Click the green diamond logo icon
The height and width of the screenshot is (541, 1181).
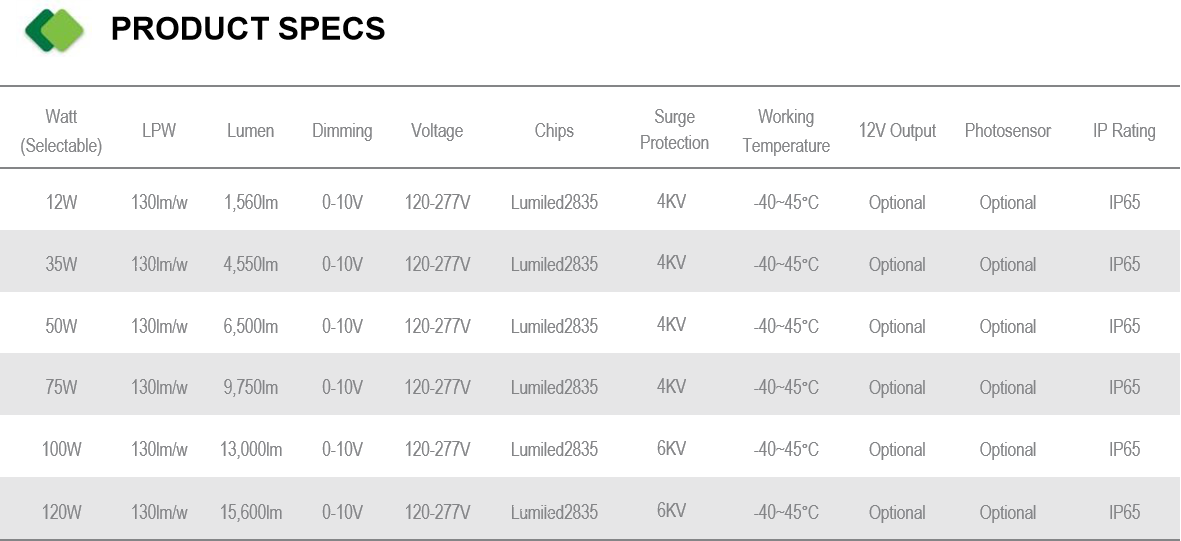click(54, 30)
